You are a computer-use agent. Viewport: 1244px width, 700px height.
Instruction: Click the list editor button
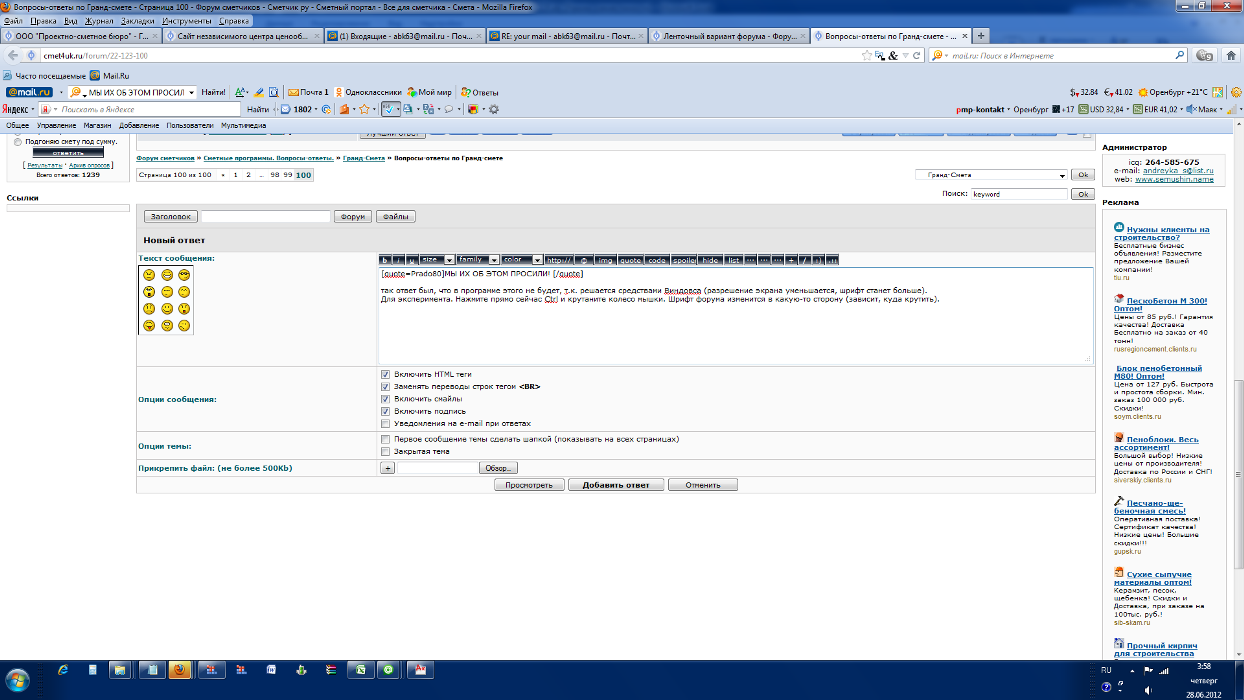[734, 260]
